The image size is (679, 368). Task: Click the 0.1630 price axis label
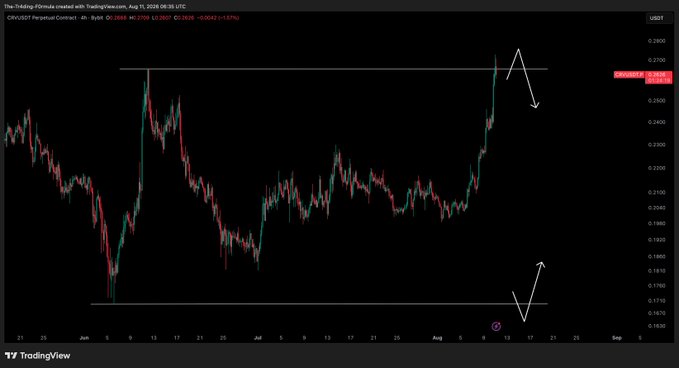(656, 326)
